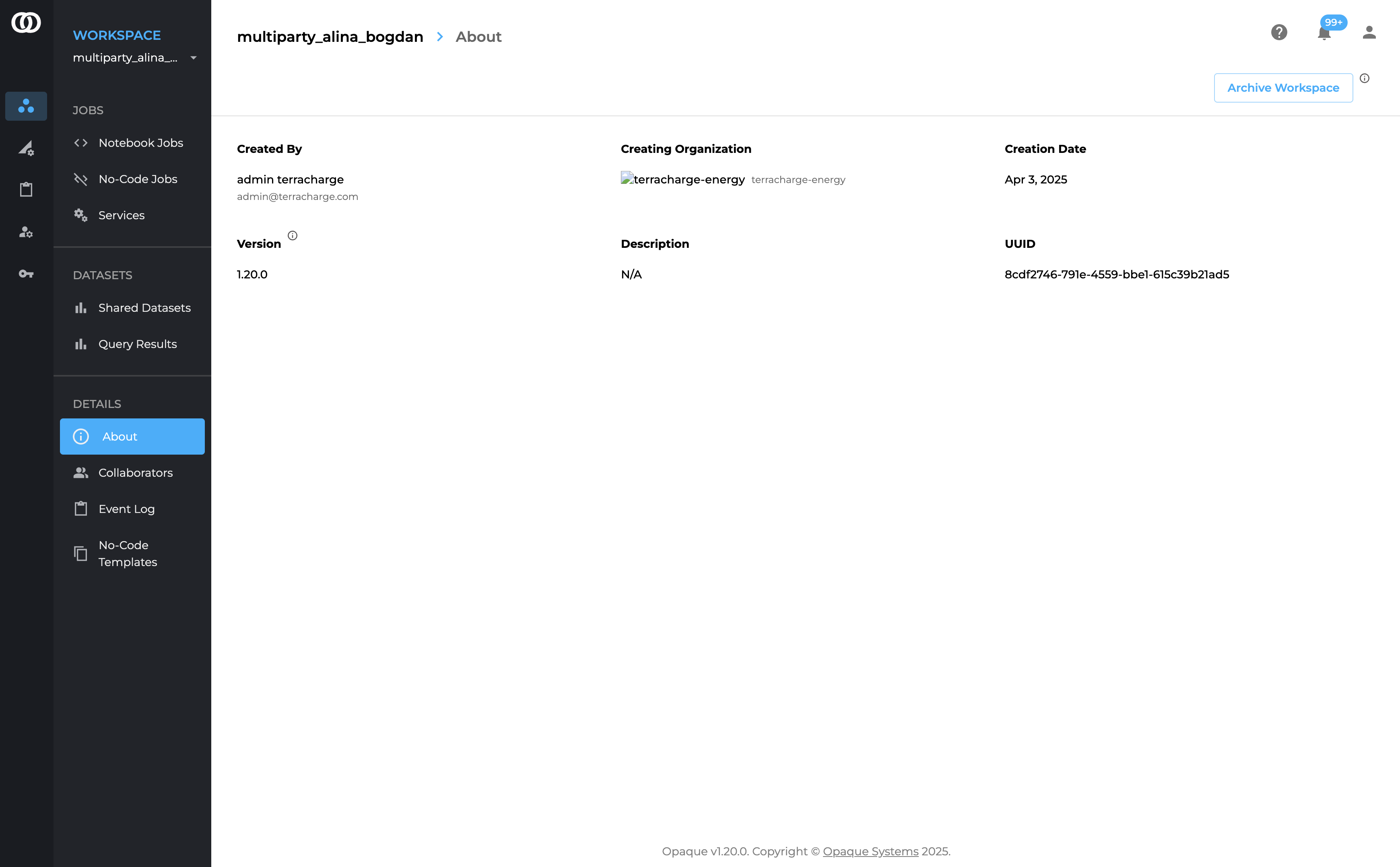Click the About breadcrumb
The width and height of the screenshot is (1400, 867).
pos(478,37)
